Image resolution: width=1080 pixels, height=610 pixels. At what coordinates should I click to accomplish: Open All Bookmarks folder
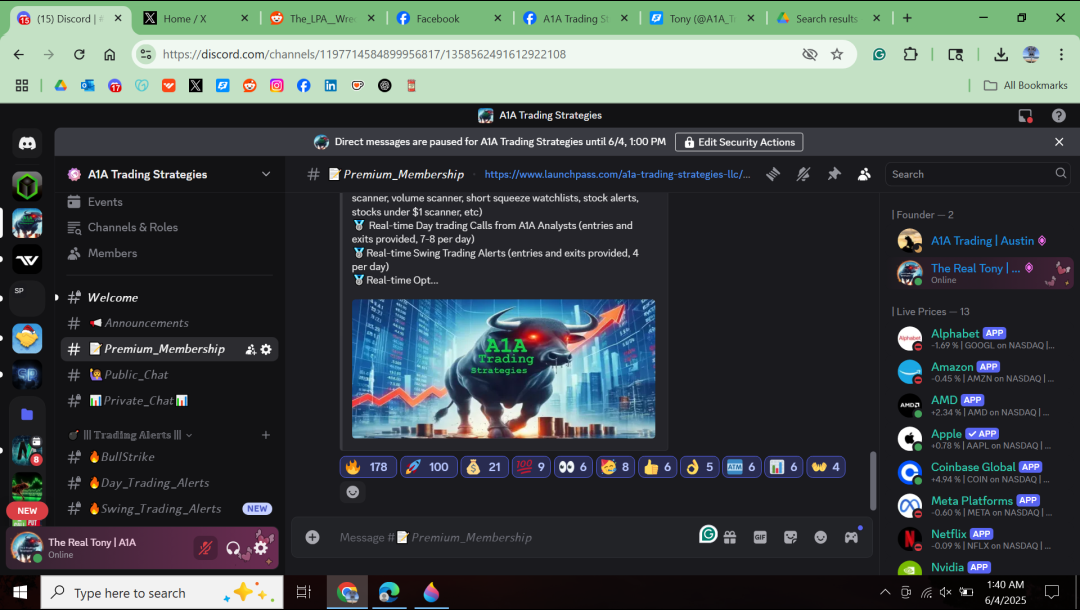pos(1026,85)
